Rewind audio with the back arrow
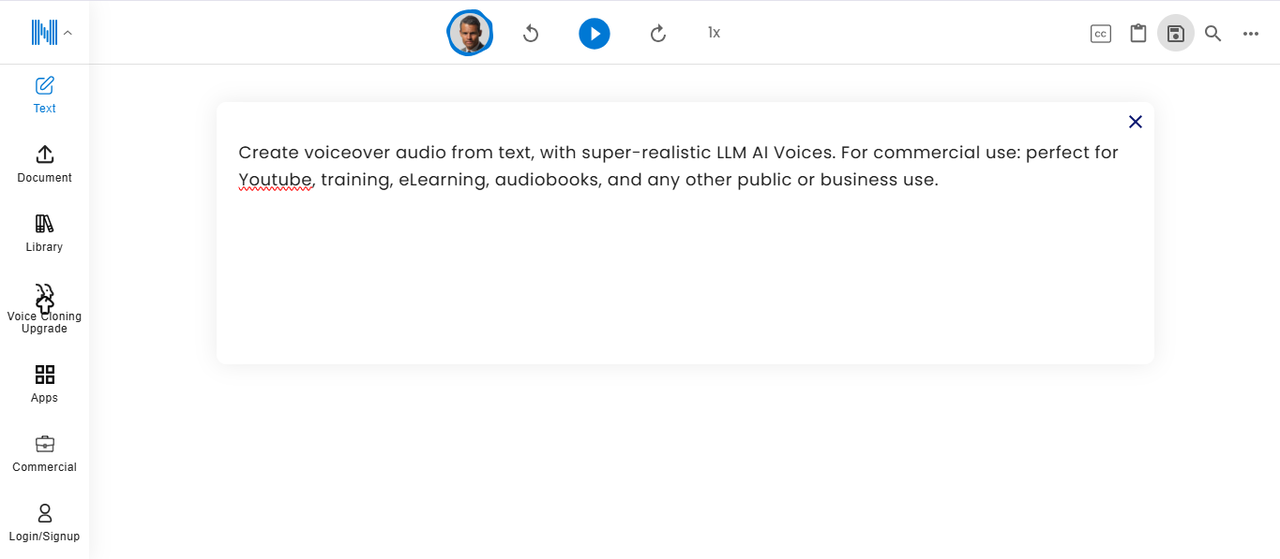This screenshot has width=1280, height=559. point(531,34)
